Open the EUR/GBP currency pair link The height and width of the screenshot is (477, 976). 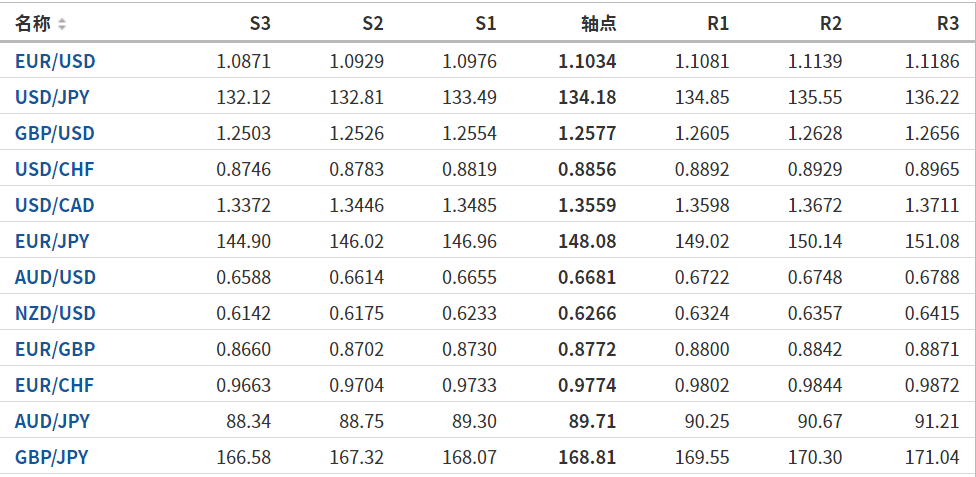click(x=55, y=349)
